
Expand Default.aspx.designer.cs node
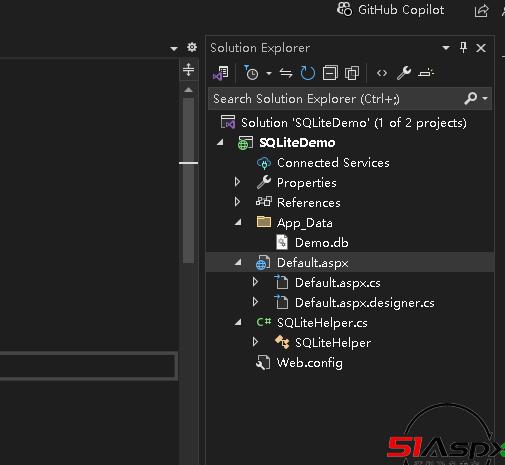(255, 302)
